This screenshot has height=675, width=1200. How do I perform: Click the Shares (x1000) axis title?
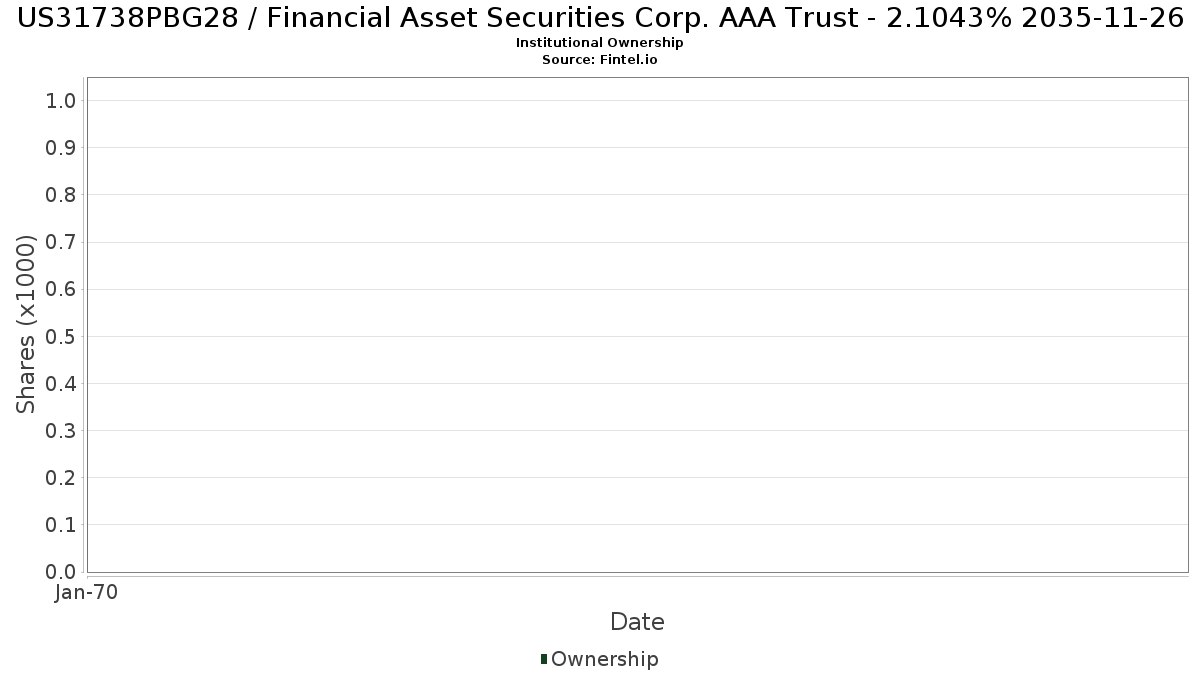pyautogui.click(x=26, y=324)
